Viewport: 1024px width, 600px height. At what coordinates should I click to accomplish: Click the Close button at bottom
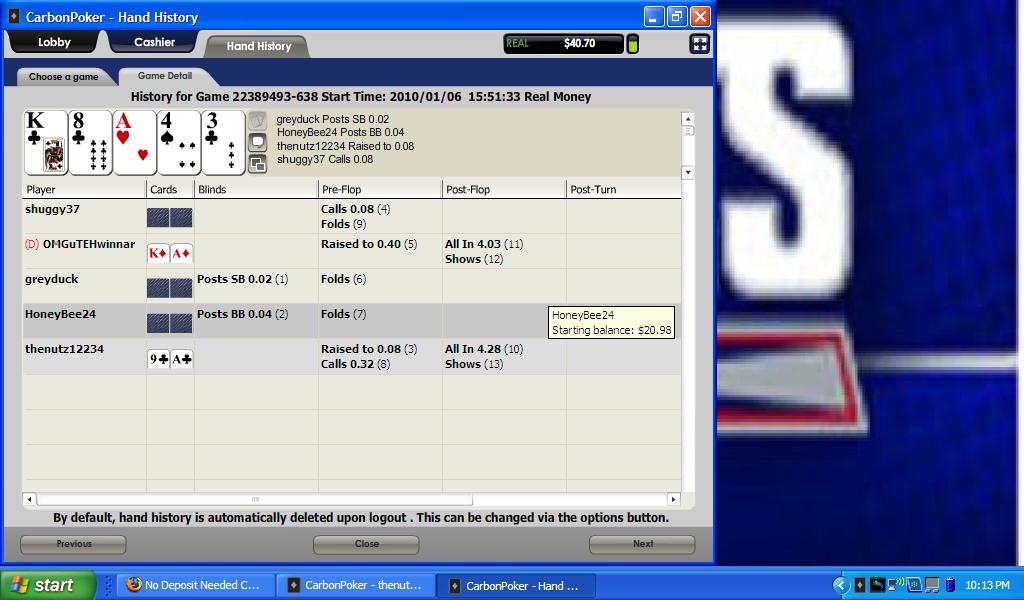[366, 544]
